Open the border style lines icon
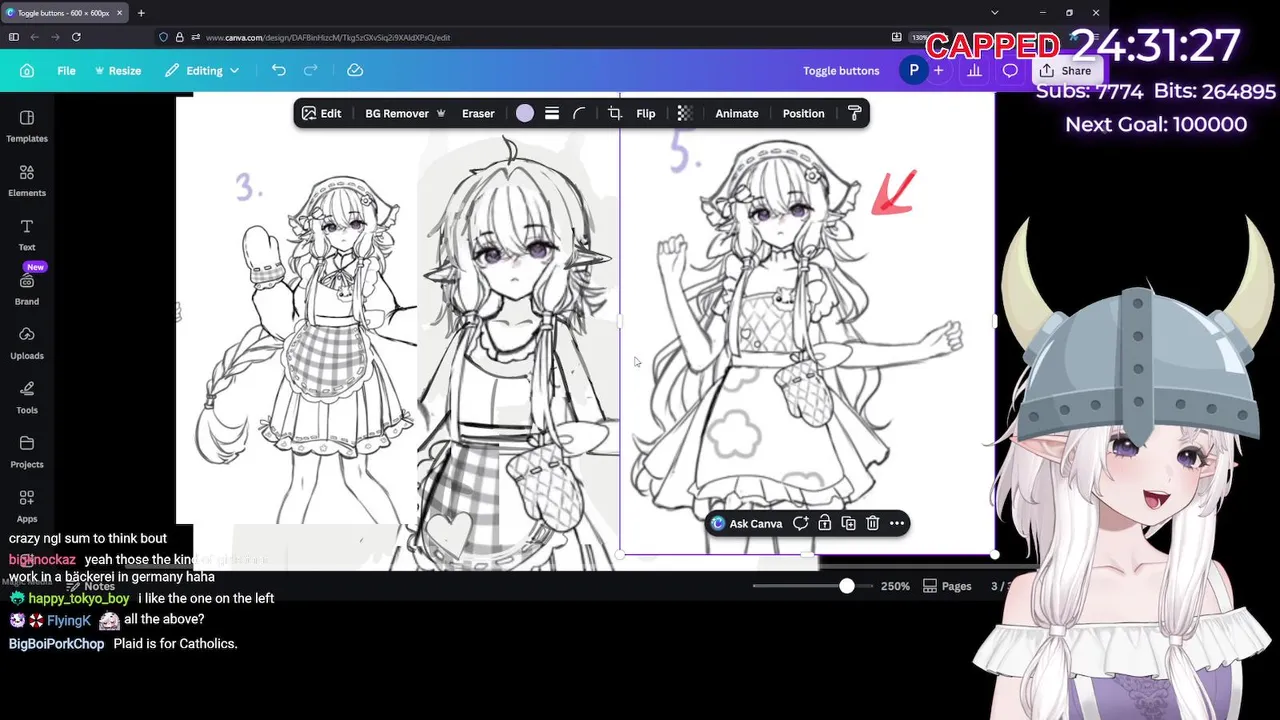The image size is (1280, 720). point(552,113)
